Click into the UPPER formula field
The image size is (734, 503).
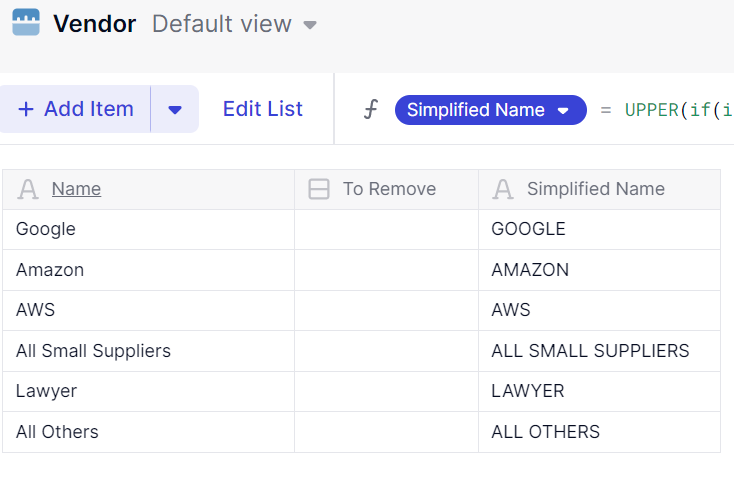tap(679, 110)
